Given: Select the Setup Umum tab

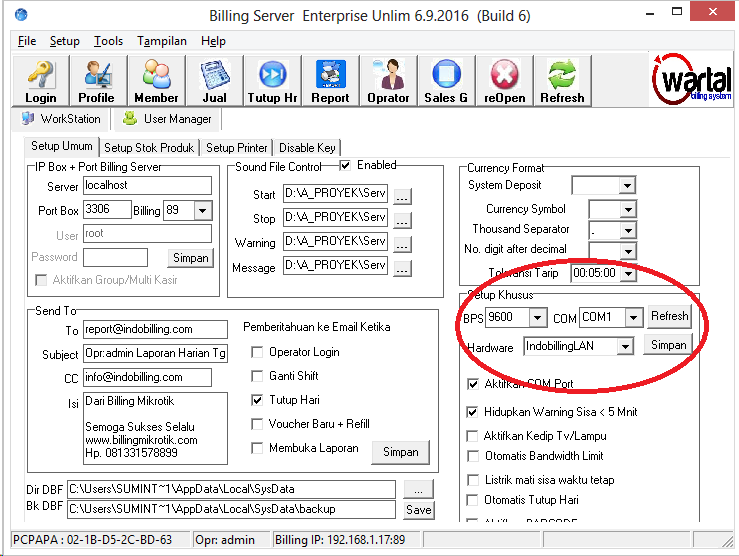Looking at the screenshot, I should tap(62, 146).
